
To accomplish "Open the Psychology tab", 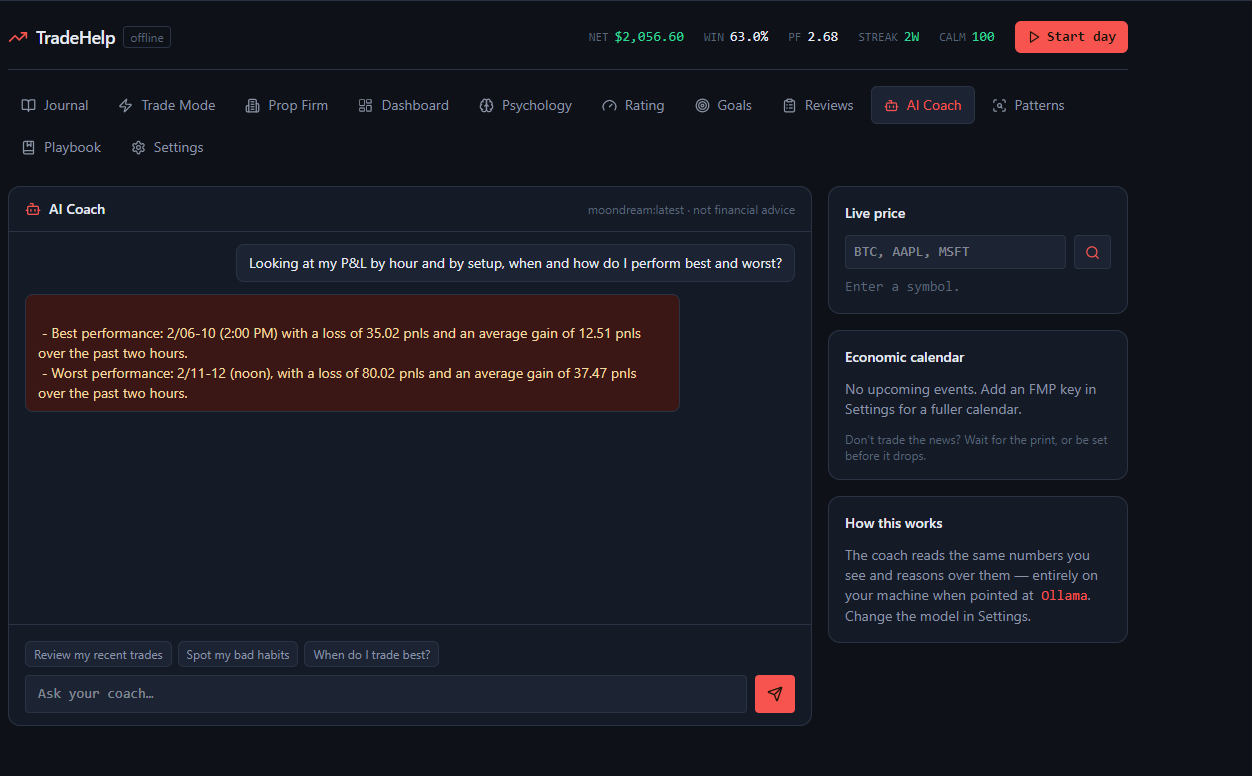I will click(x=526, y=105).
